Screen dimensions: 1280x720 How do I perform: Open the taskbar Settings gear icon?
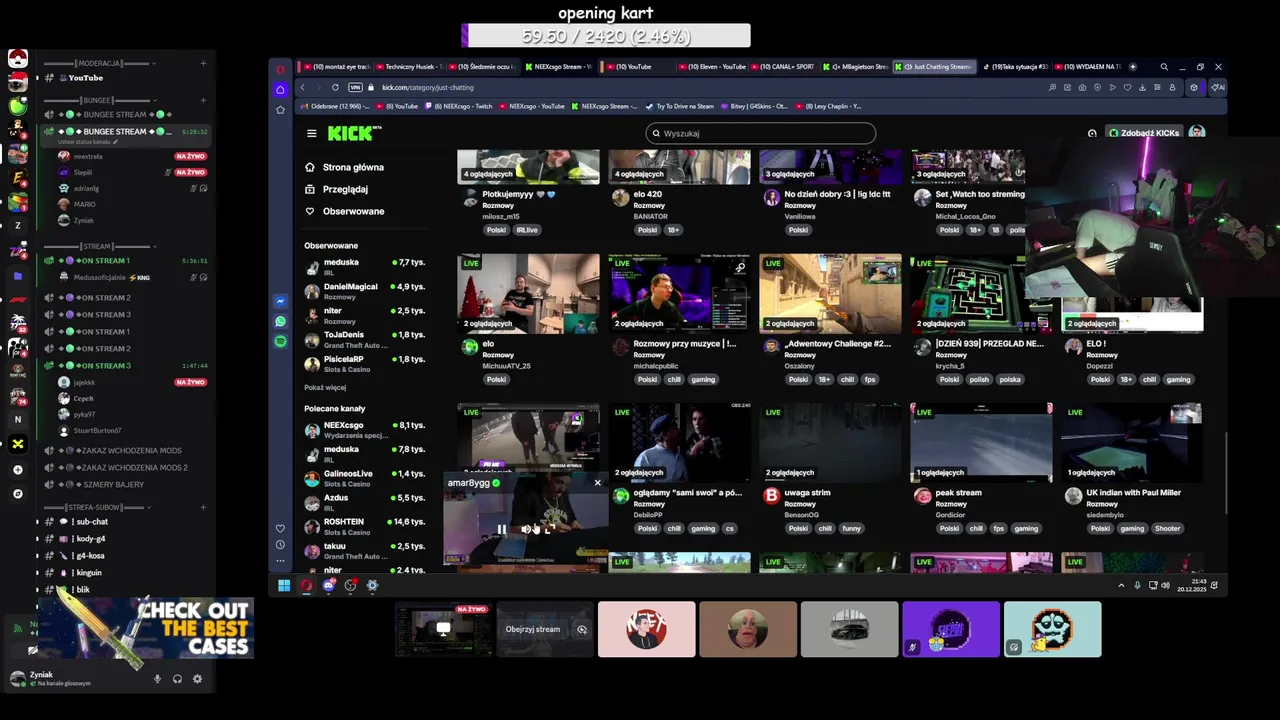tap(372, 586)
